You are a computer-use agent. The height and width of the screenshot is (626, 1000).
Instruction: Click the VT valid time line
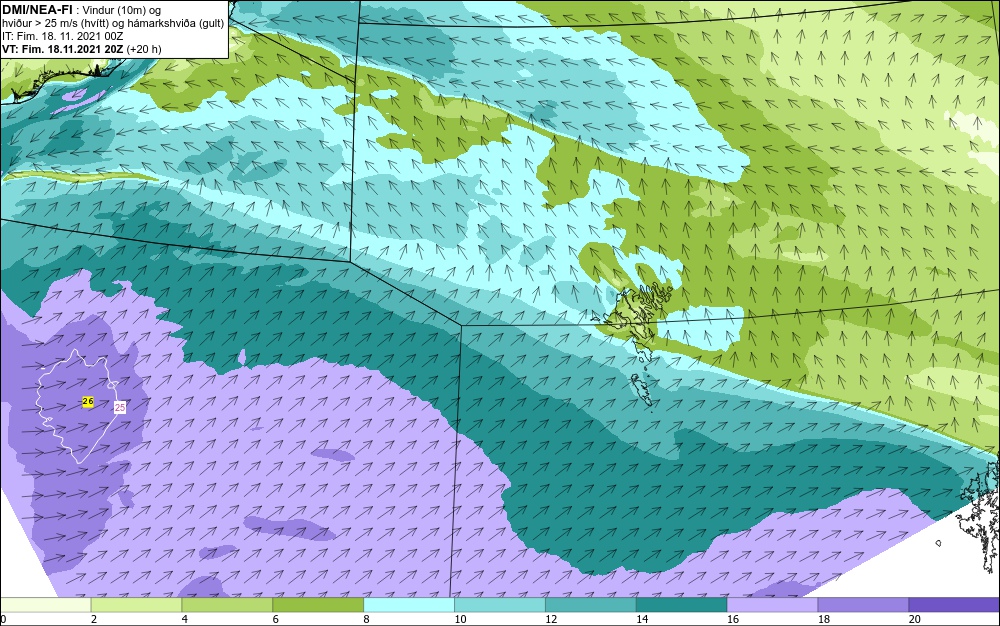pos(82,49)
